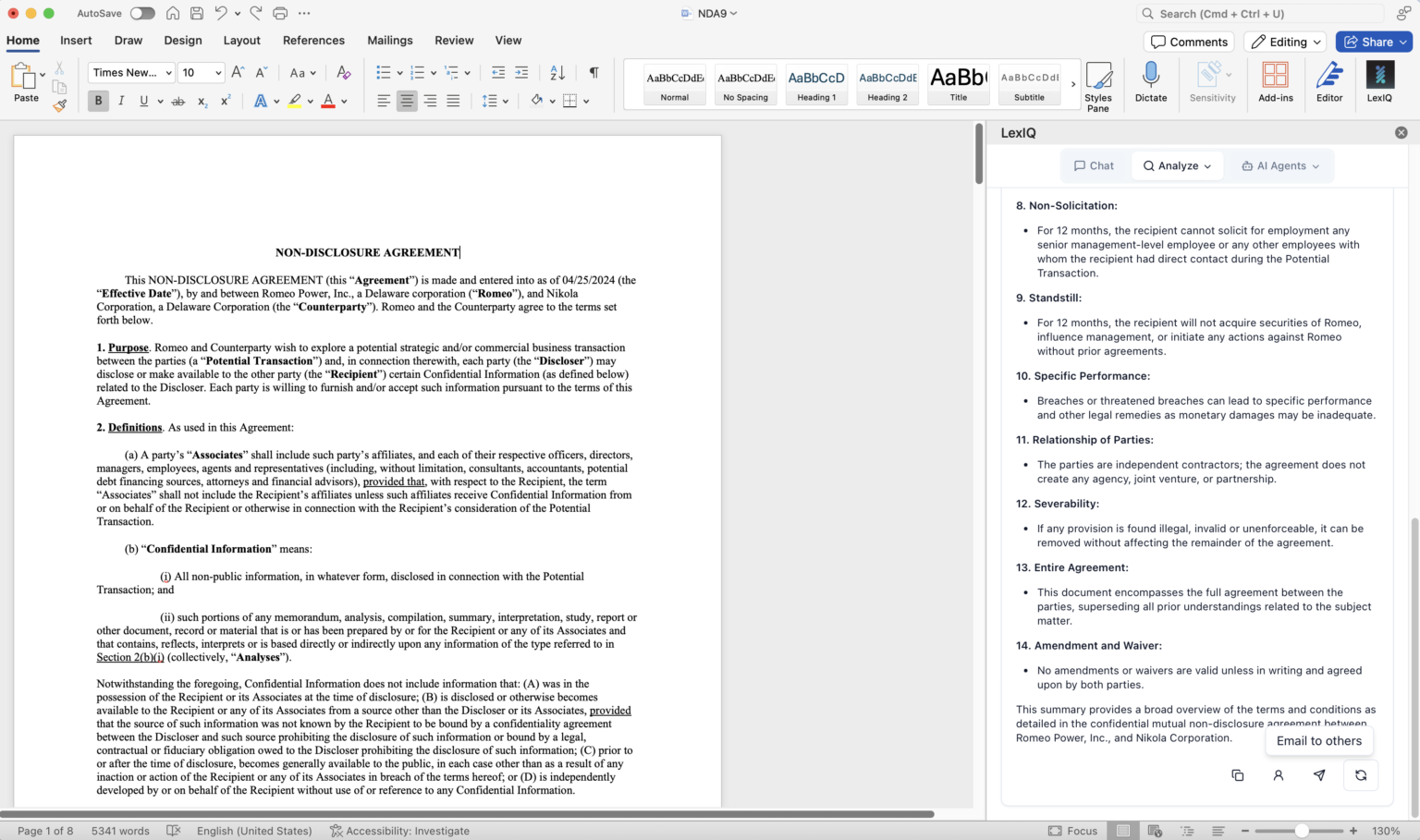Click the regenerate refresh icon in LexIQ
Viewport: 1420px width, 840px height.
pyautogui.click(x=1361, y=775)
